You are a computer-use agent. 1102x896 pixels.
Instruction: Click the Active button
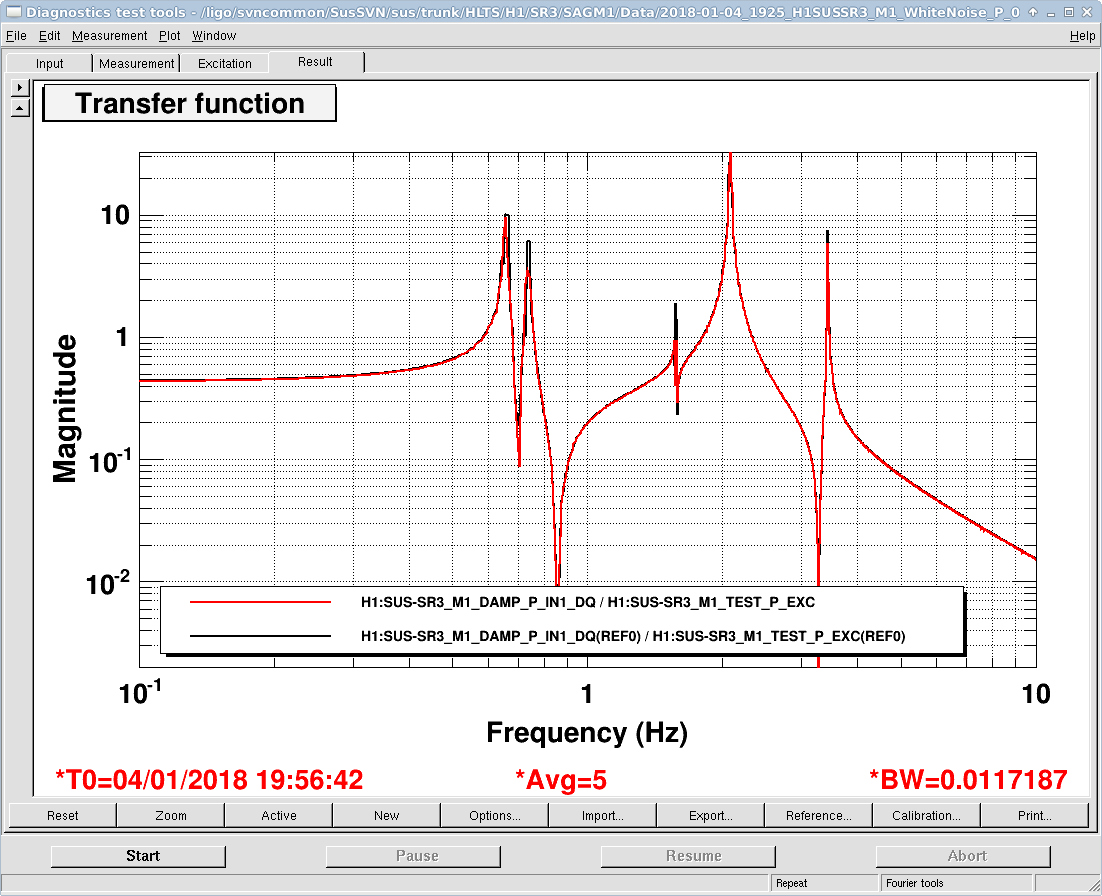(x=279, y=815)
